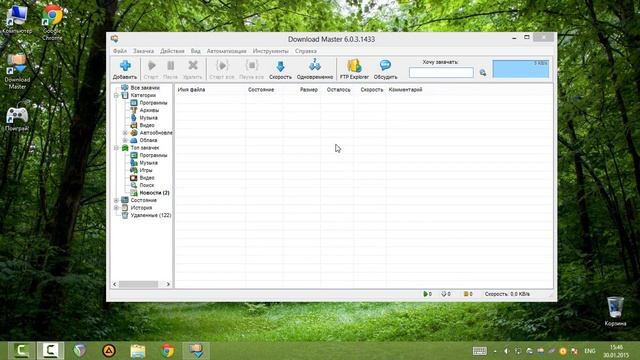This screenshot has height=360, width=640.
Task: Click the Download Master taskbar icon
Action: [x=196, y=351]
